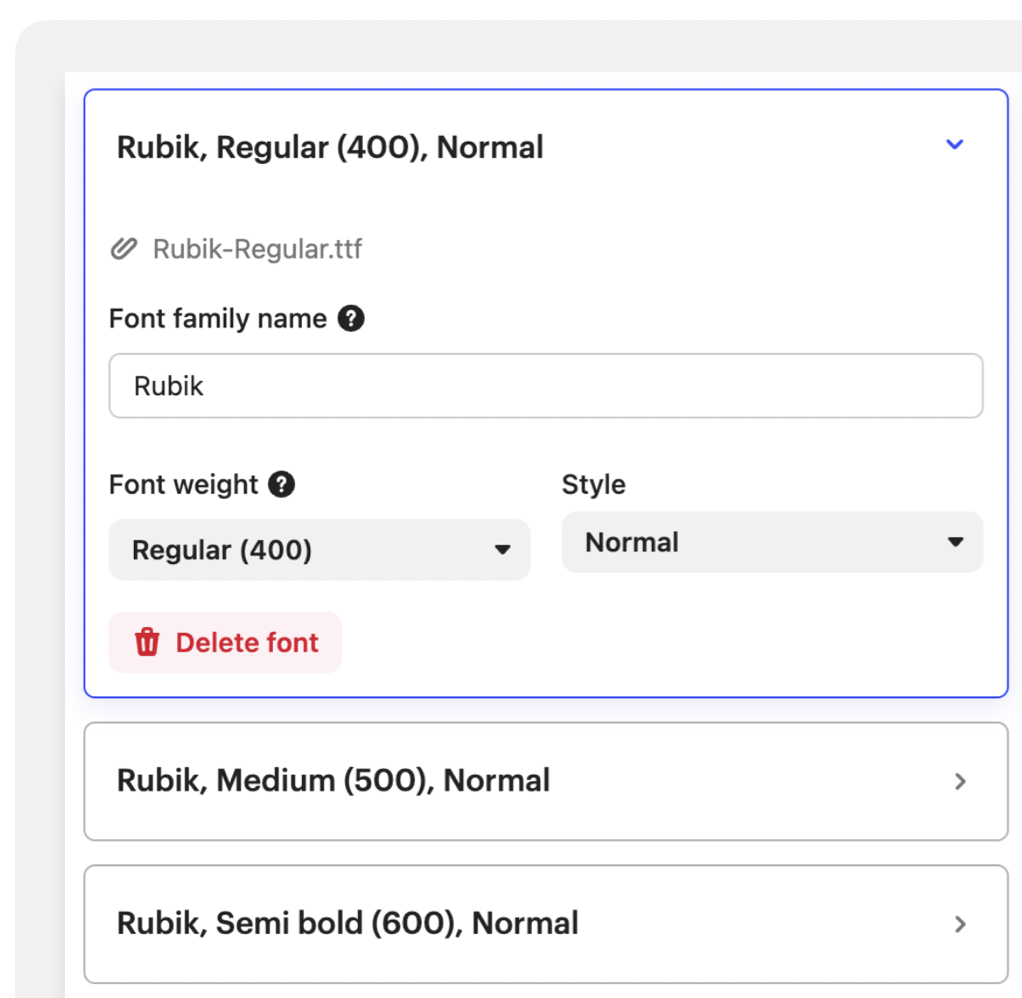This screenshot has height=998, width=1022.
Task: Click the Rubik-Regular.ttf file name
Action: pyautogui.click(x=257, y=249)
